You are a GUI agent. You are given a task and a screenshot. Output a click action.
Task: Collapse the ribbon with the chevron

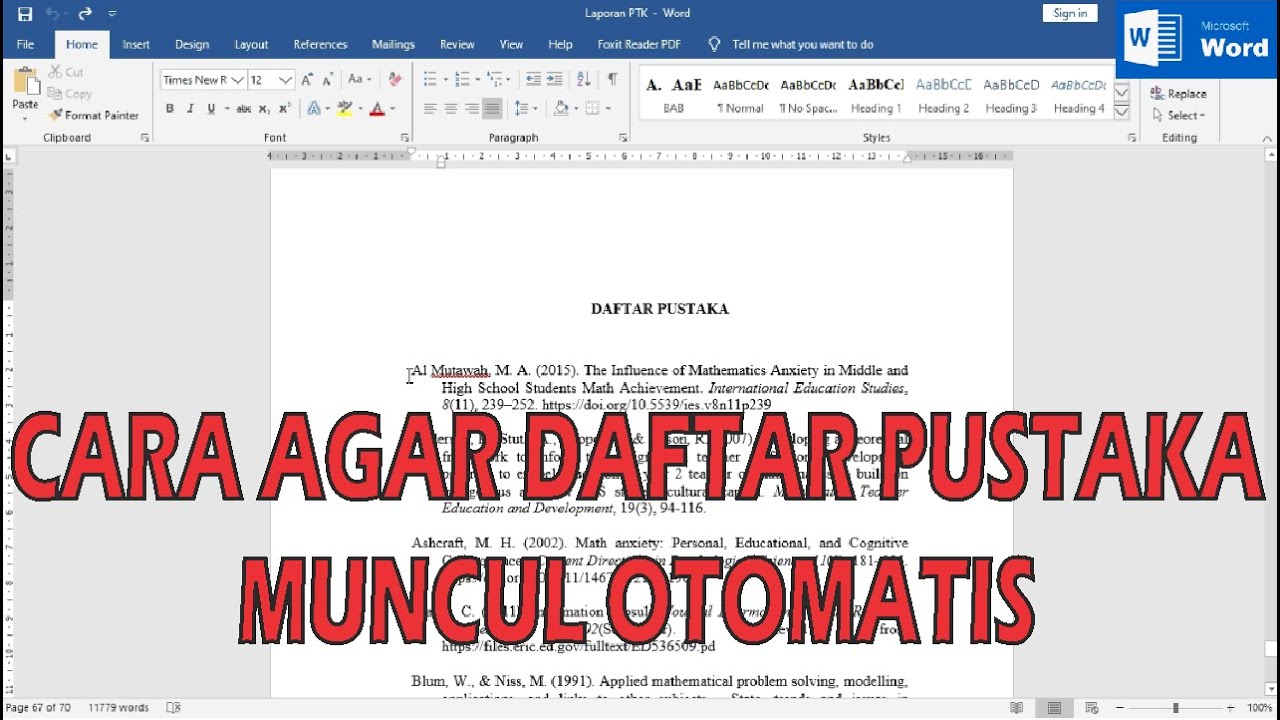click(x=1268, y=138)
